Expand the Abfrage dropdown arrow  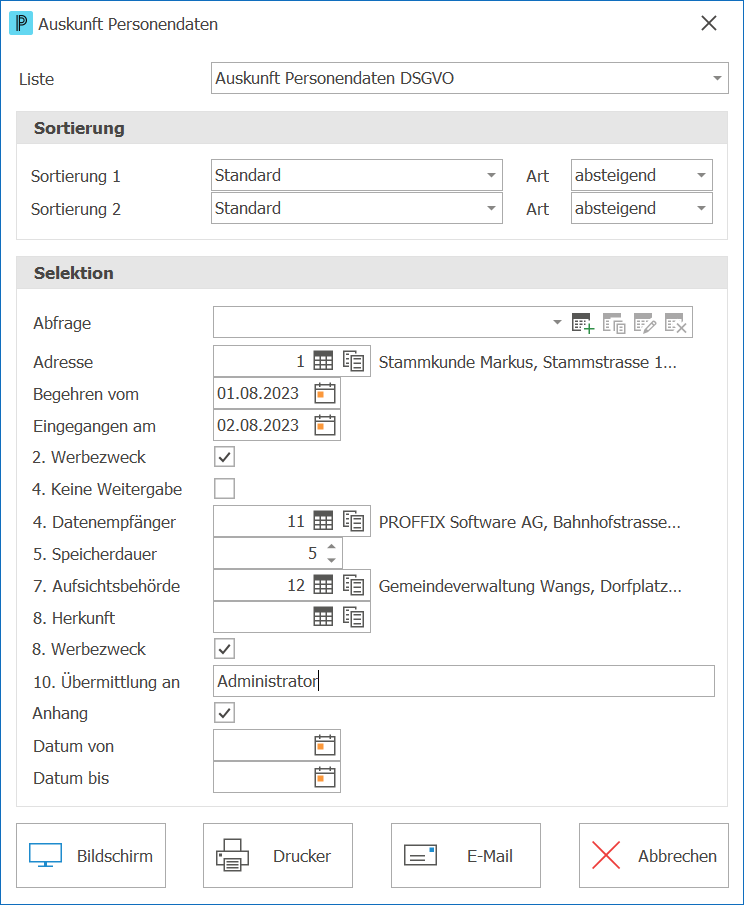click(x=557, y=322)
